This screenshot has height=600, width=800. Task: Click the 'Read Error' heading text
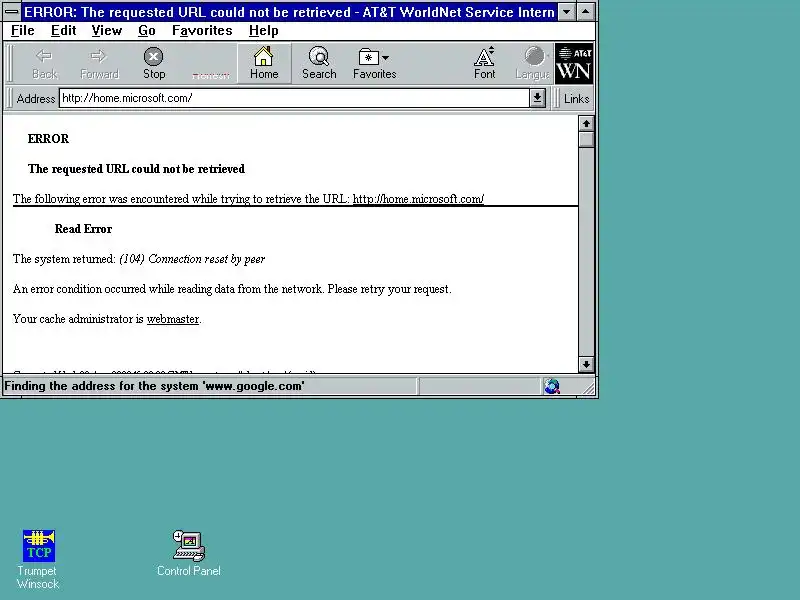click(x=83, y=229)
